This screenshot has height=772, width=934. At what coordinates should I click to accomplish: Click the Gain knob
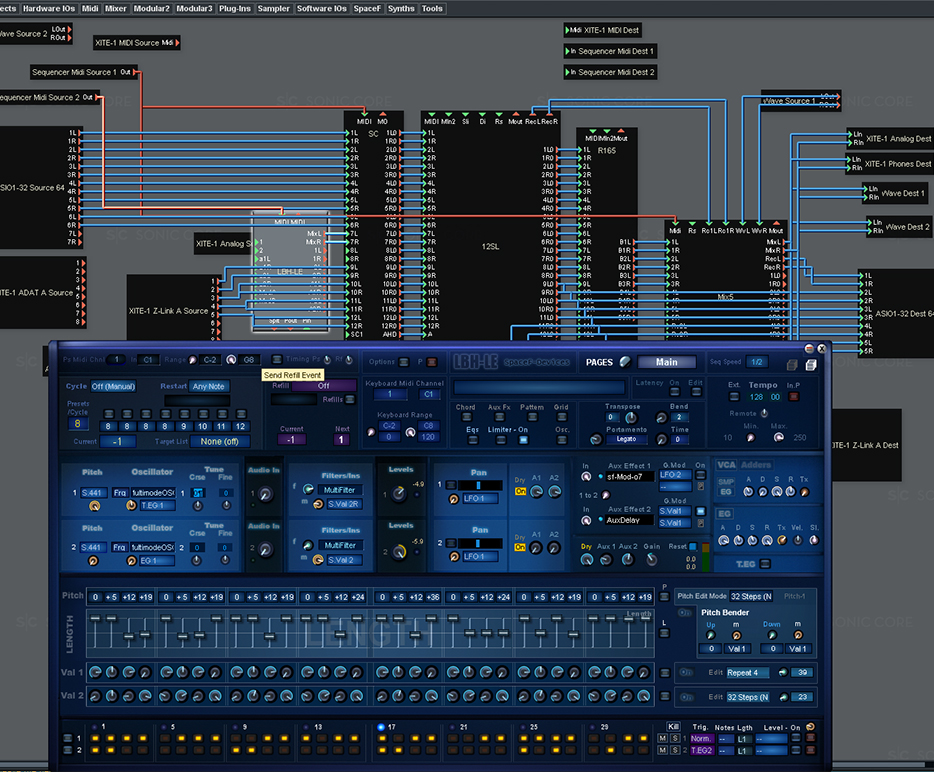pyautogui.click(x=652, y=559)
